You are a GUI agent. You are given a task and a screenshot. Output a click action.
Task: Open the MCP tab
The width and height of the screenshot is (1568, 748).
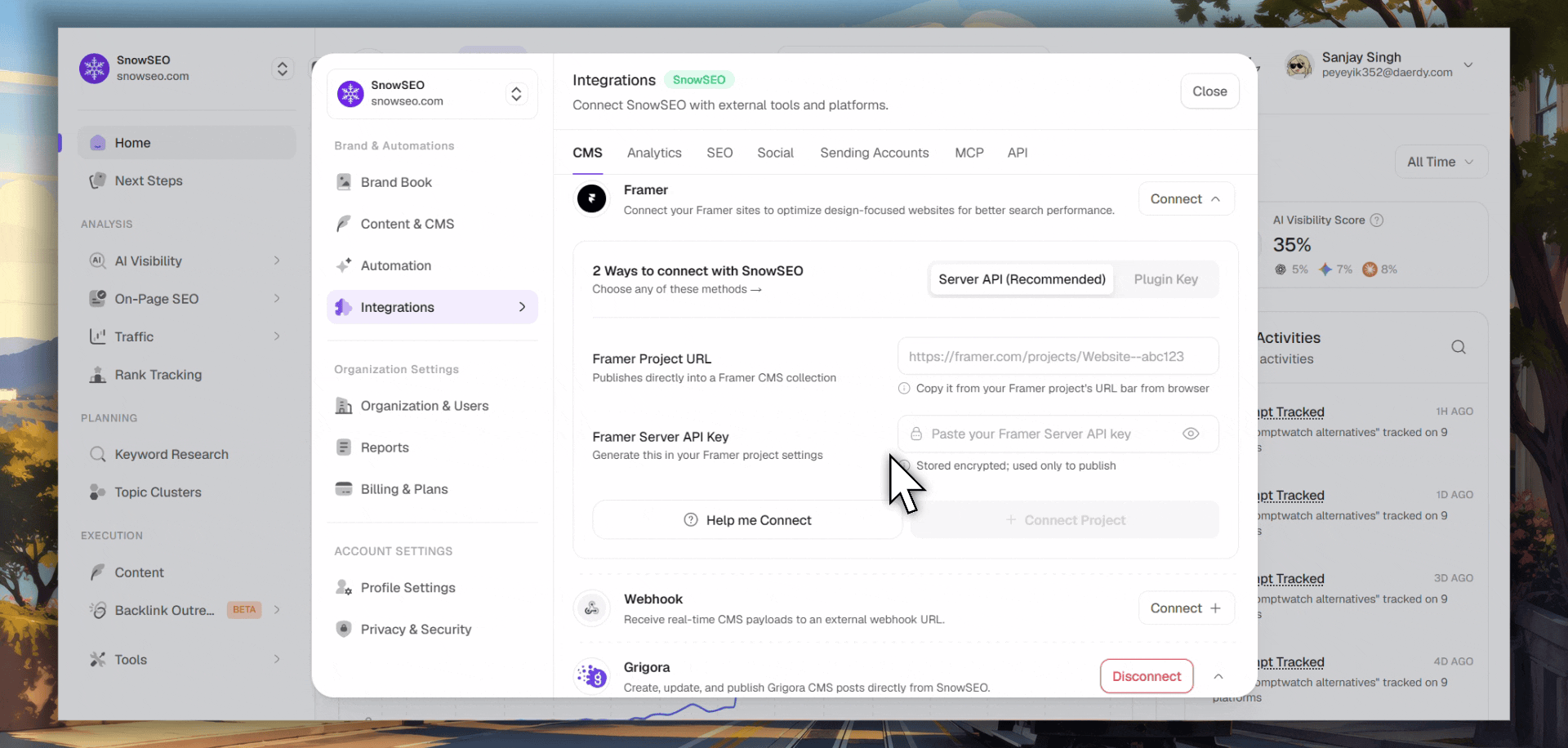click(x=969, y=153)
